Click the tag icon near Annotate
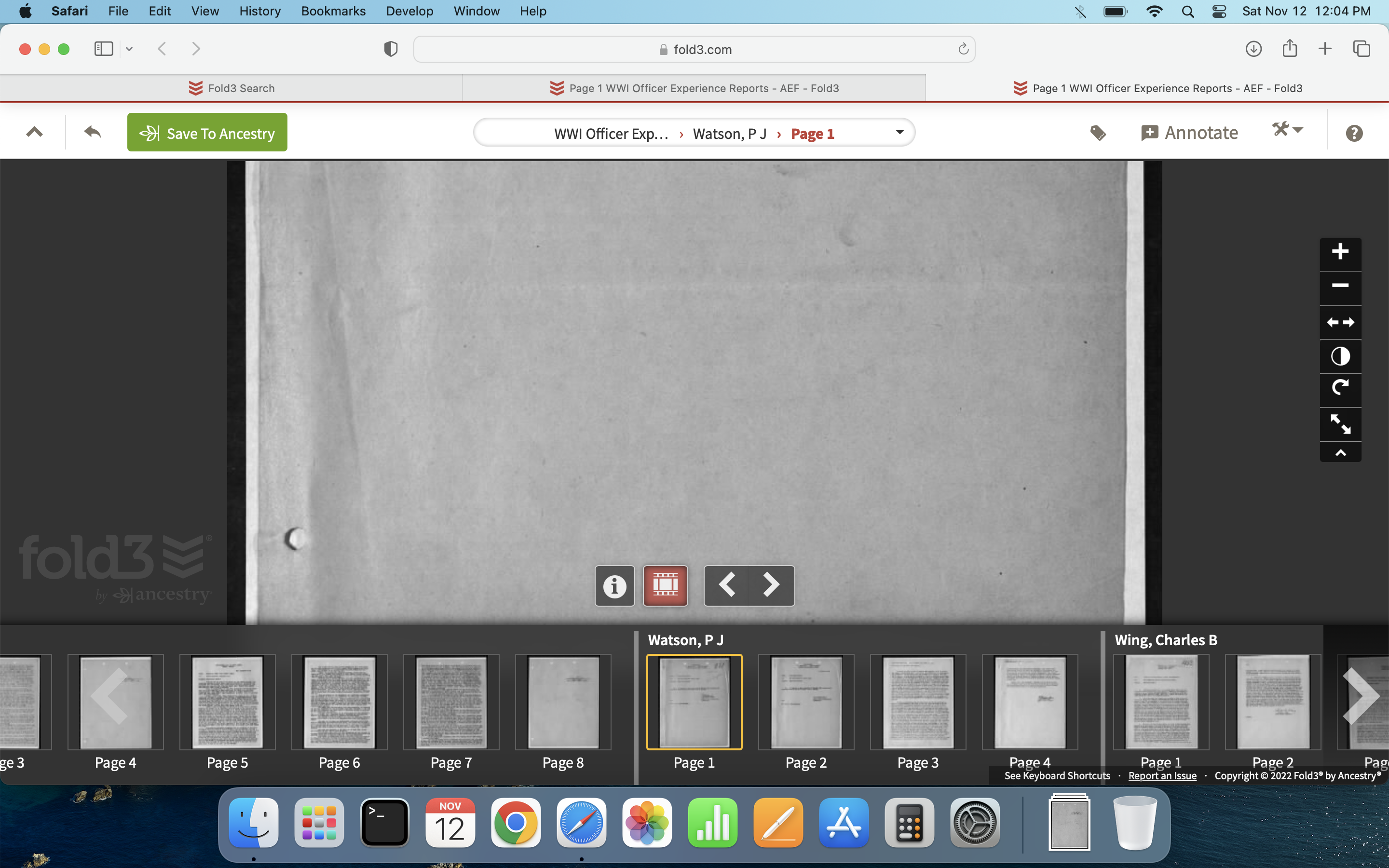This screenshot has width=1389, height=868. coord(1097,133)
